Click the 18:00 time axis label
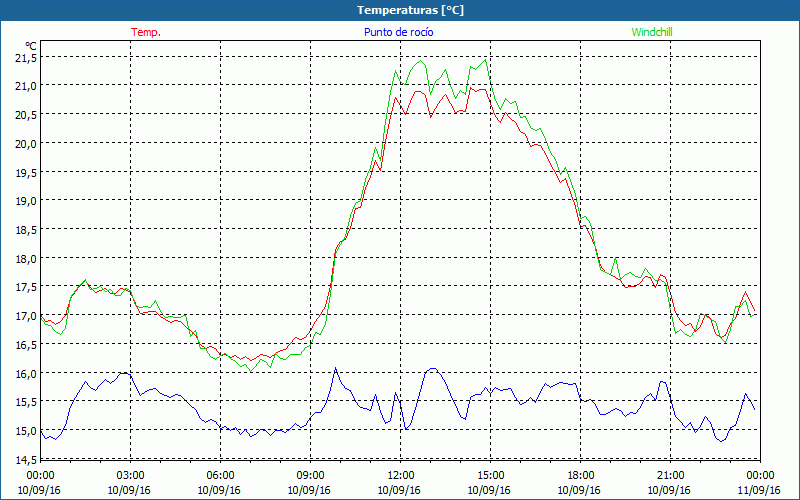Viewport: 800px width, 500px height. pyautogui.click(x=580, y=476)
